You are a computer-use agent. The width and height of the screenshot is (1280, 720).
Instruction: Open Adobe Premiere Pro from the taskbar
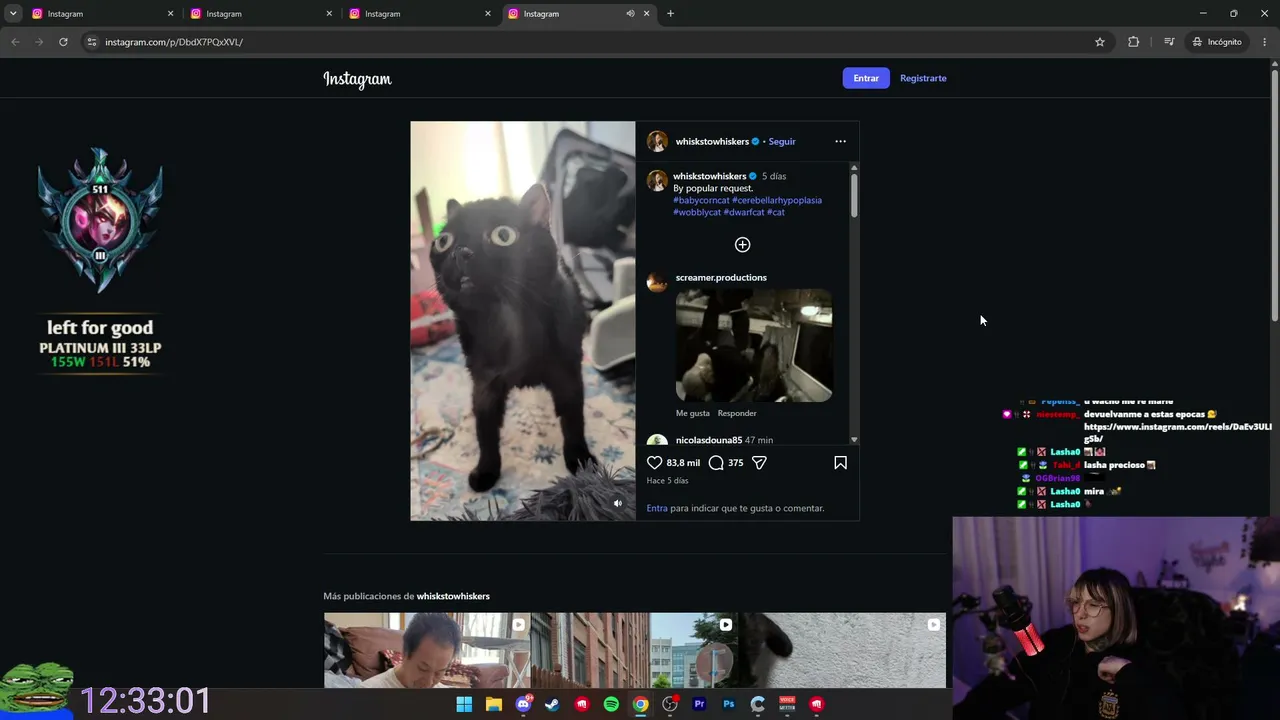coord(699,704)
